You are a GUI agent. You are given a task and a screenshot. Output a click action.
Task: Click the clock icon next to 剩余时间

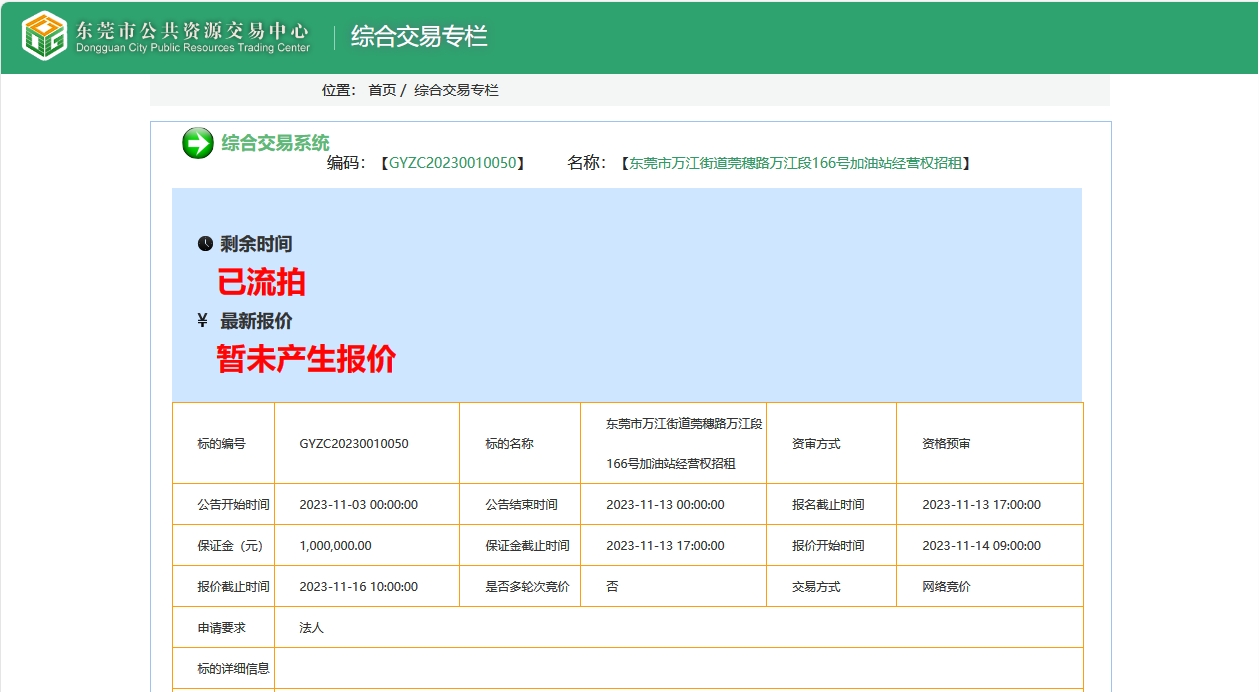click(x=205, y=243)
